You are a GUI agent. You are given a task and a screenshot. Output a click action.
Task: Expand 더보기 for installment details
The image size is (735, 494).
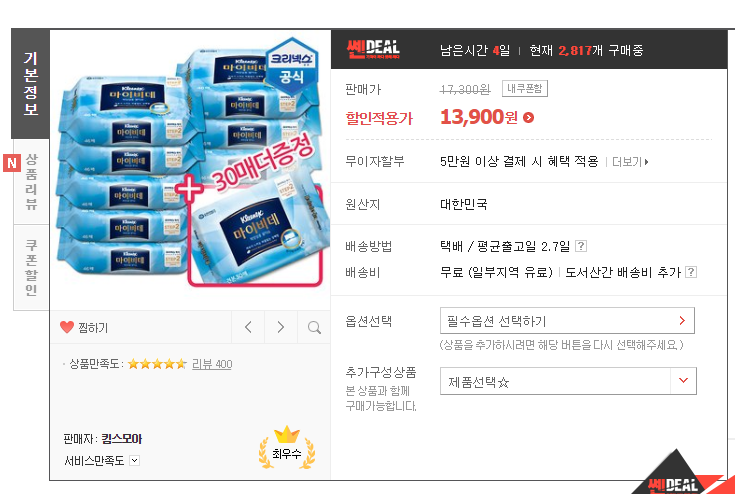[x=630, y=162]
